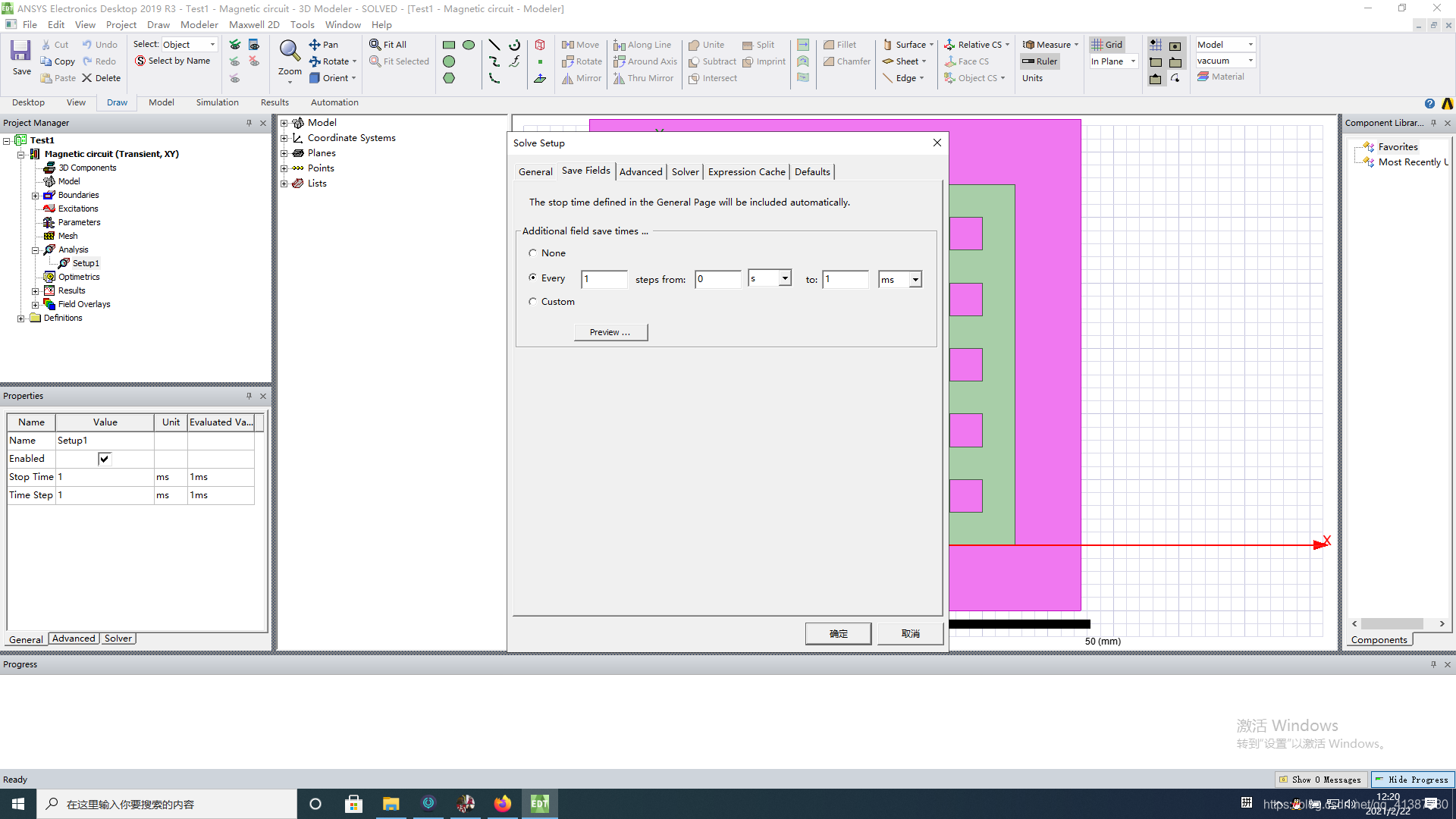Switch to the General tab in Solve Setup

(x=535, y=172)
